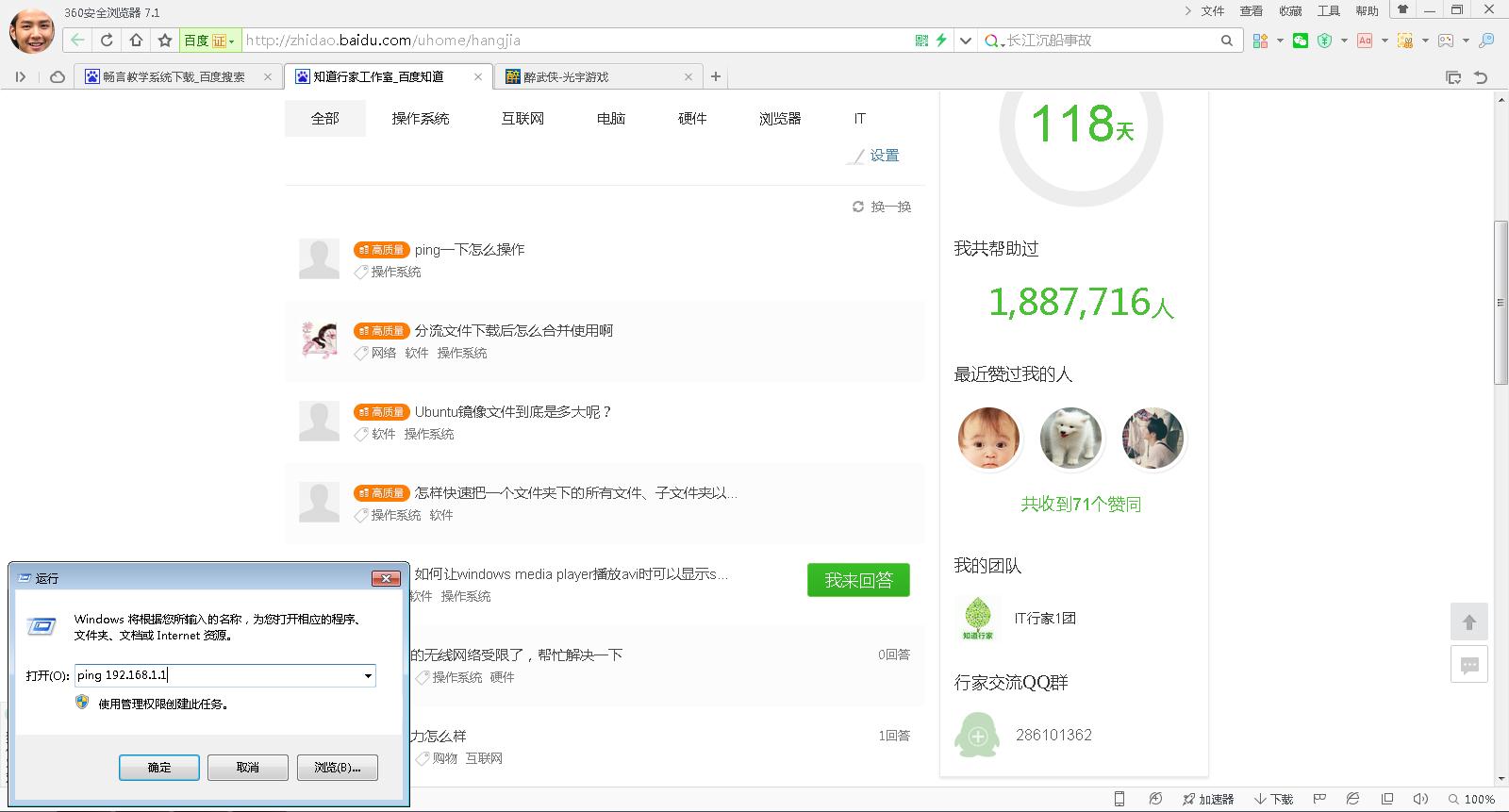Expand the 打开 combo box dropdown in Run dialog
This screenshot has height=812, width=1509.
coord(368,675)
